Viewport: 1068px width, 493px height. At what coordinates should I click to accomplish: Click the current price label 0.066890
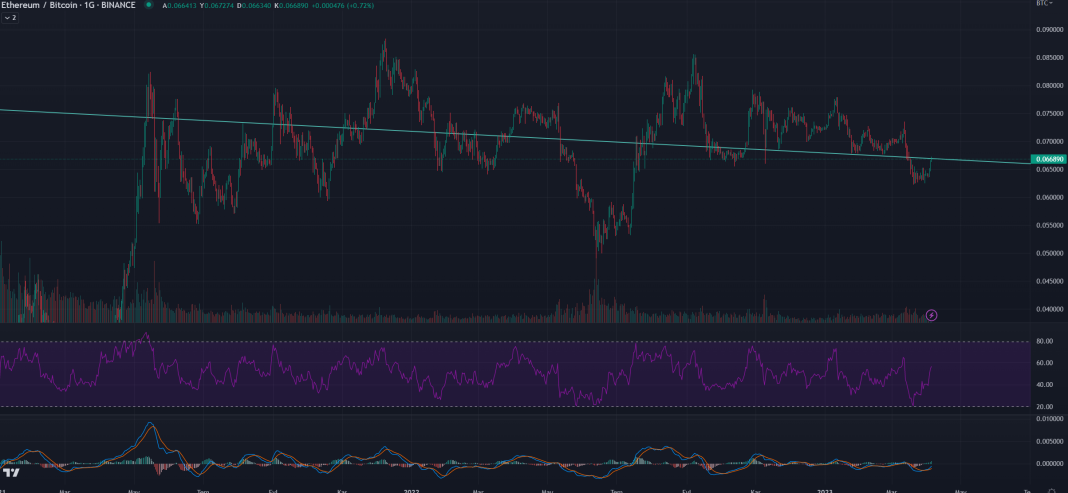[x=1050, y=159]
